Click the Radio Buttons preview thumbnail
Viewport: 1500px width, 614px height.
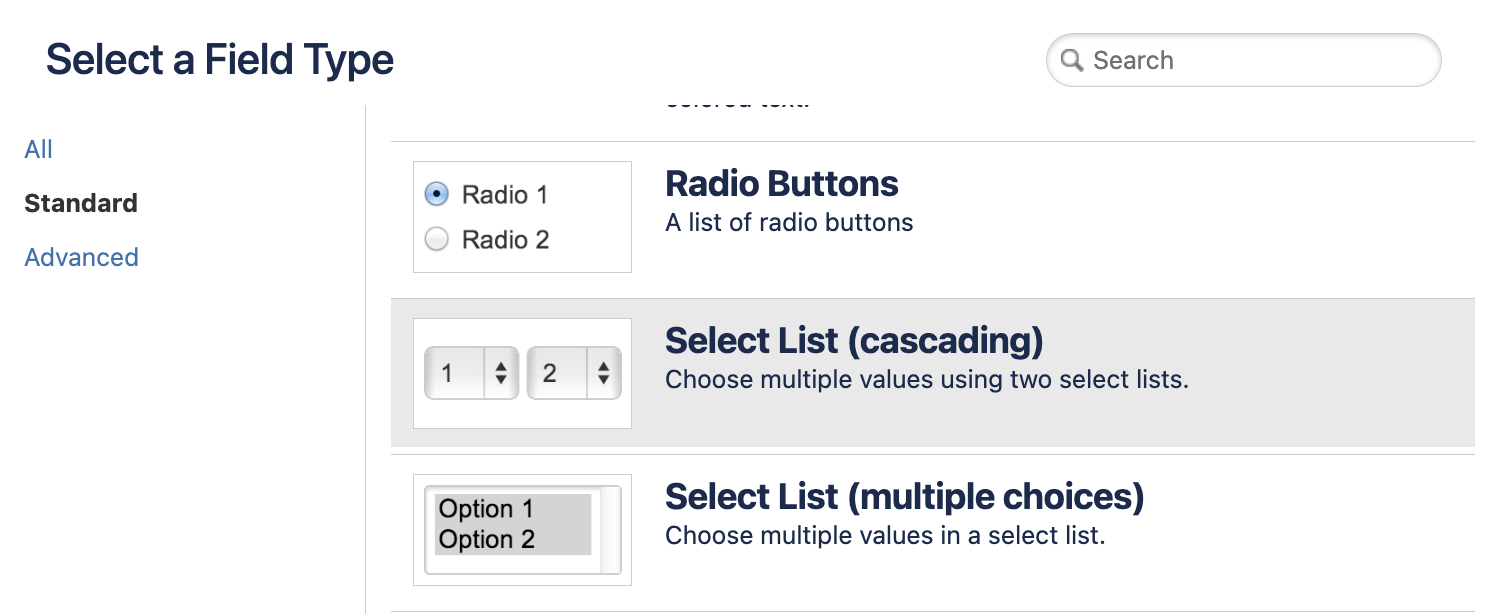tap(522, 217)
